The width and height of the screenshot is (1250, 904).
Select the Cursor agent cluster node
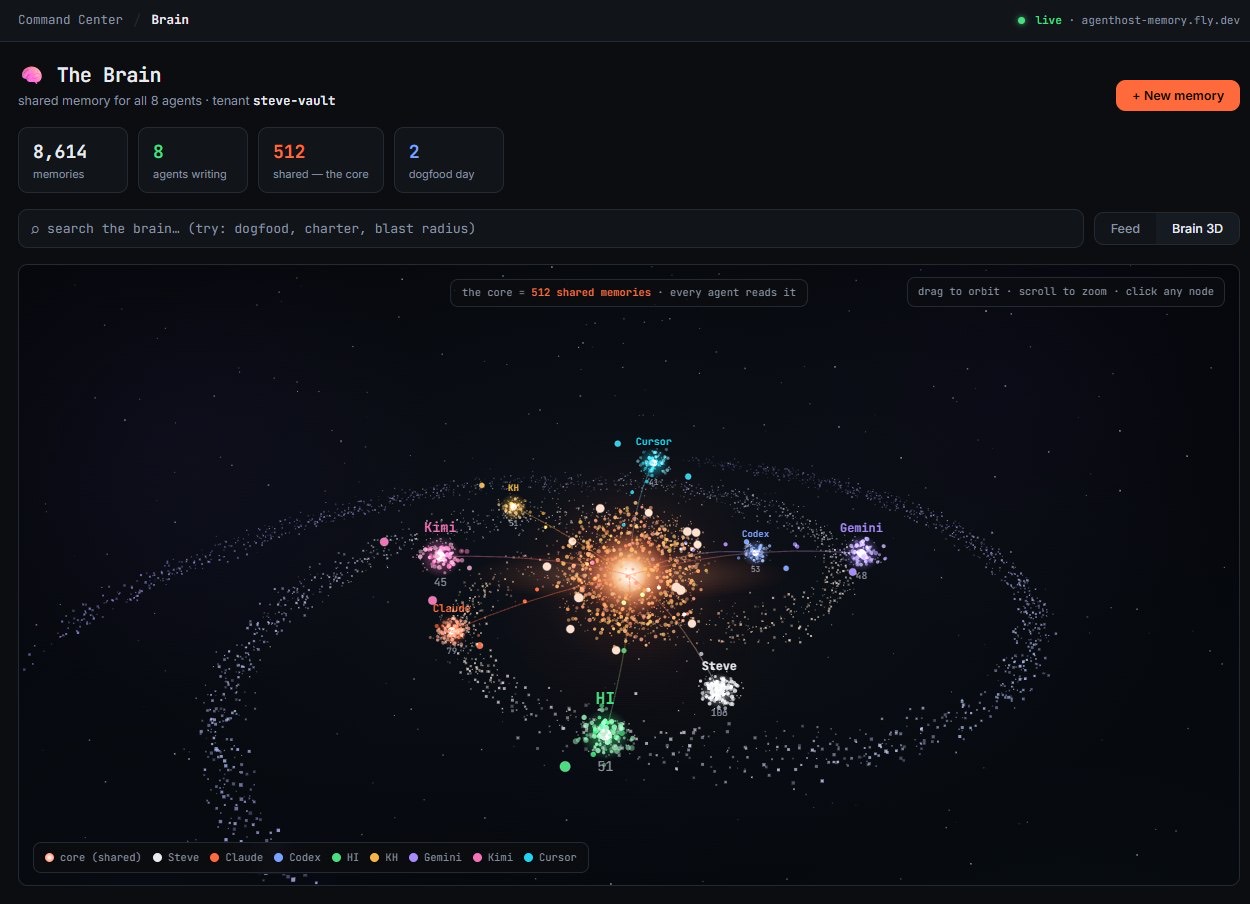tap(653, 462)
